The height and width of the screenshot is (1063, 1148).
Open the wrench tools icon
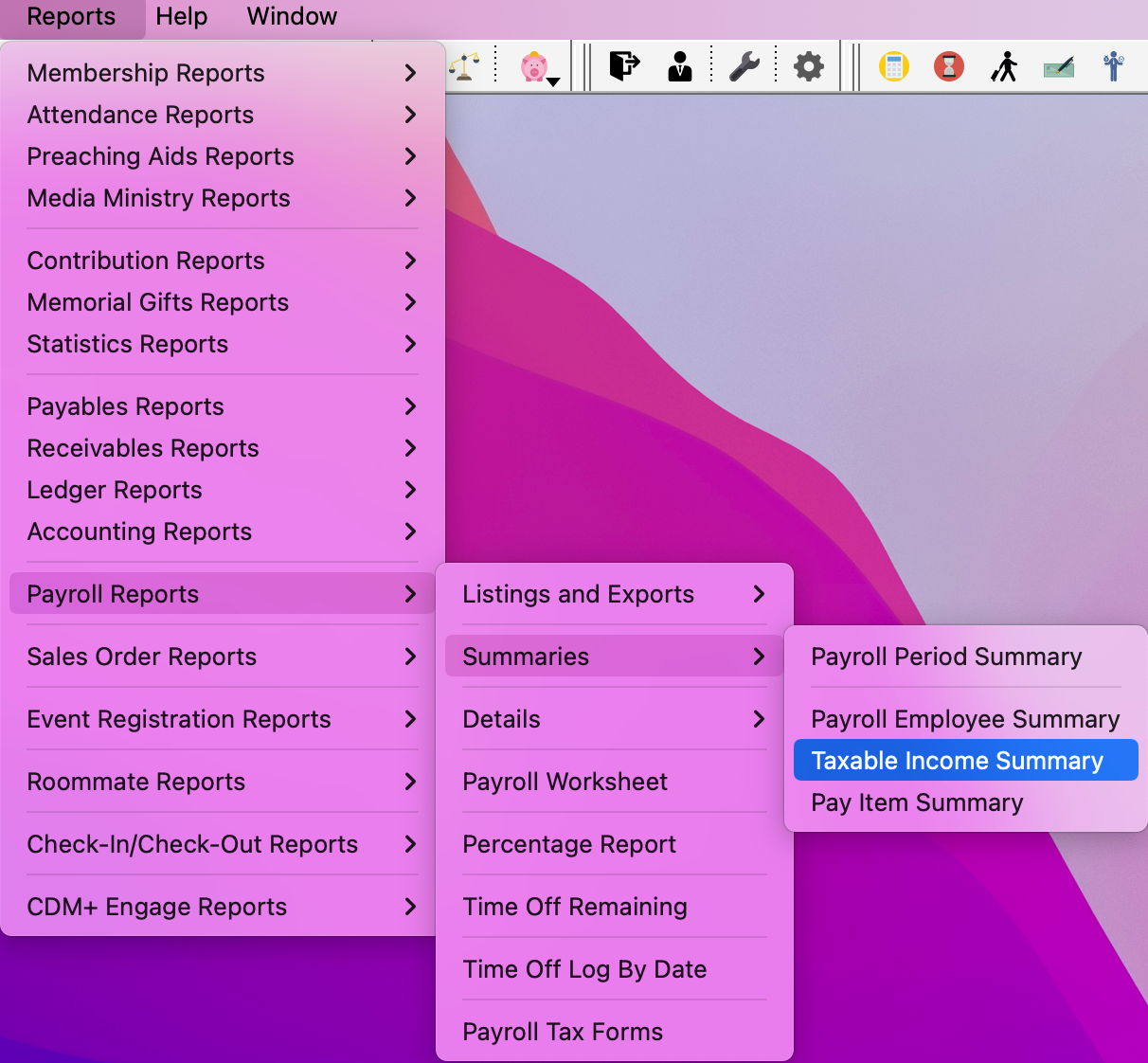(744, 66)
